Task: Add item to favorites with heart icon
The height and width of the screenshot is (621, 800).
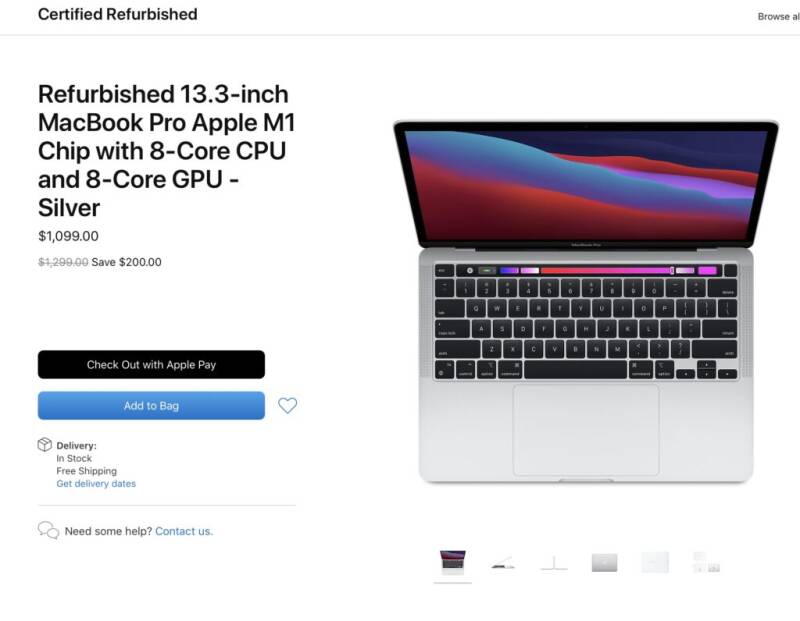Action: point(287,406)
